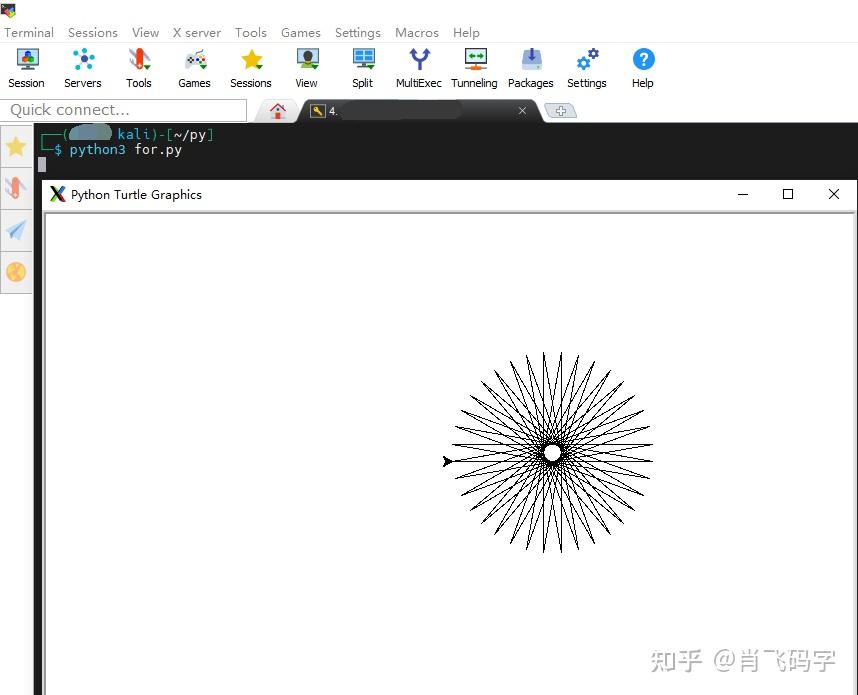Click the star favorites icon in the sidebar
858x695 pixels.
16,146
